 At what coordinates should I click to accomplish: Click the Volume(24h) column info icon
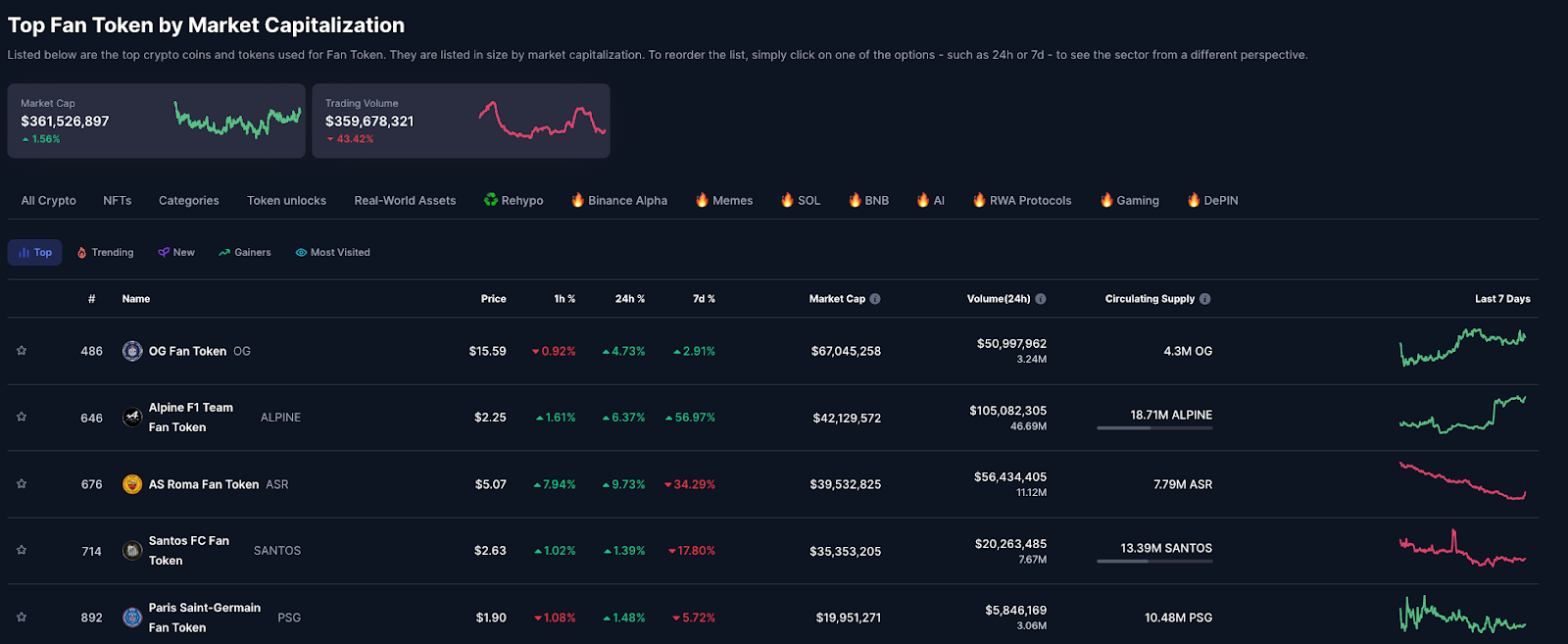[1041, 299]
